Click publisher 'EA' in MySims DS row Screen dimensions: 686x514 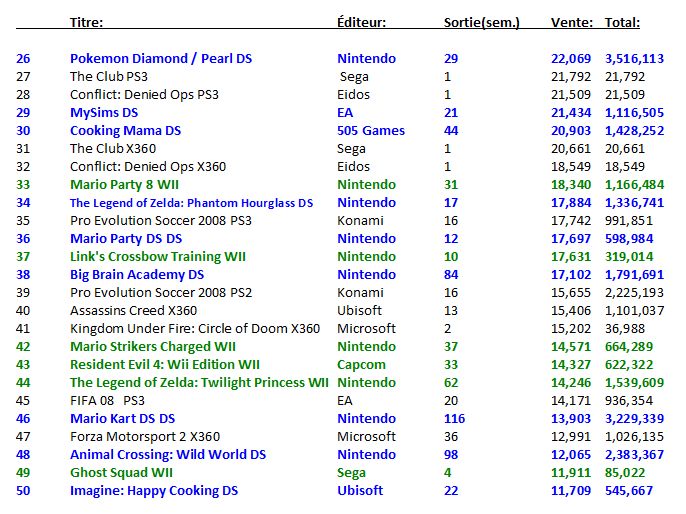click(x=345, y=113)
